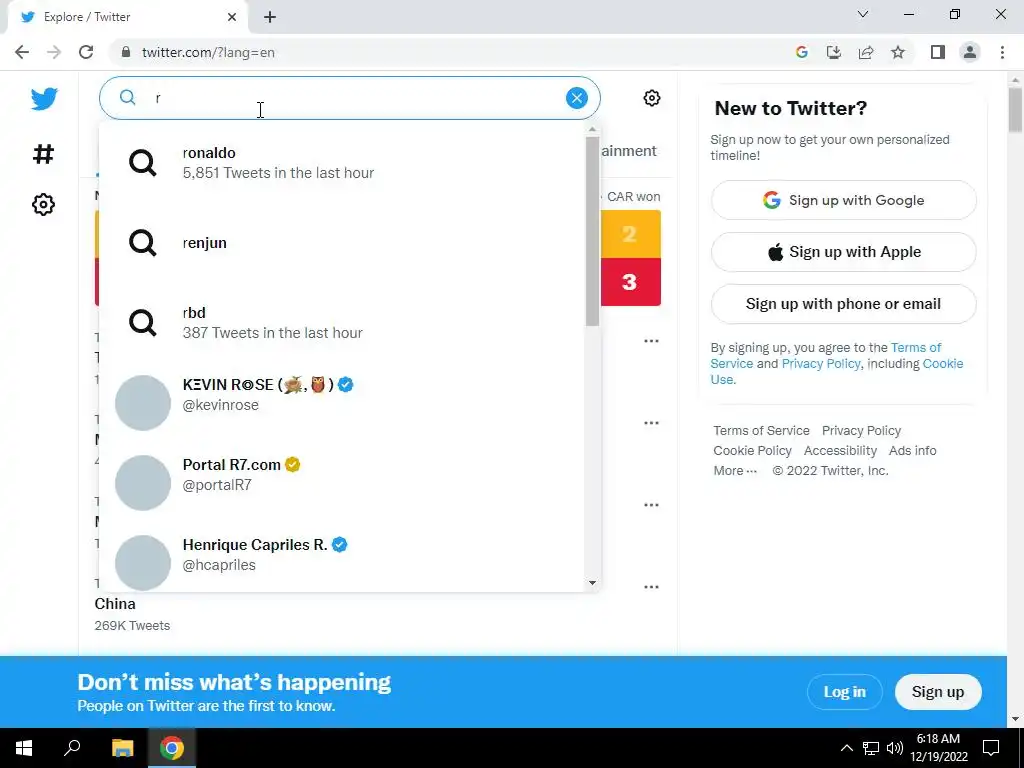Click Kevin Rose avatar thumbnail
This screenshot has height=768, width=1024.
[x=142, y=402]
